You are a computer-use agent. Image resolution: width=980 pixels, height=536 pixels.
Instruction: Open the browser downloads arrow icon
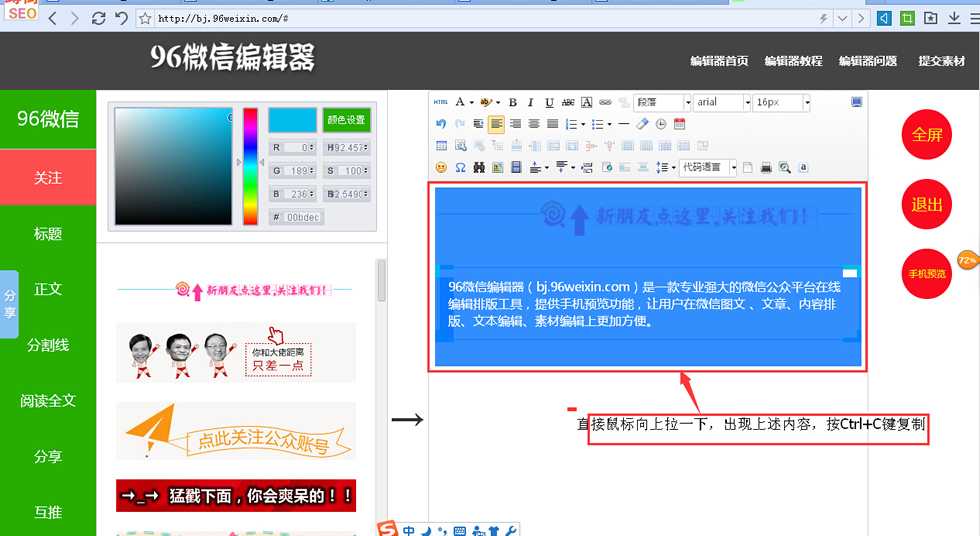(x=954, y=18)
